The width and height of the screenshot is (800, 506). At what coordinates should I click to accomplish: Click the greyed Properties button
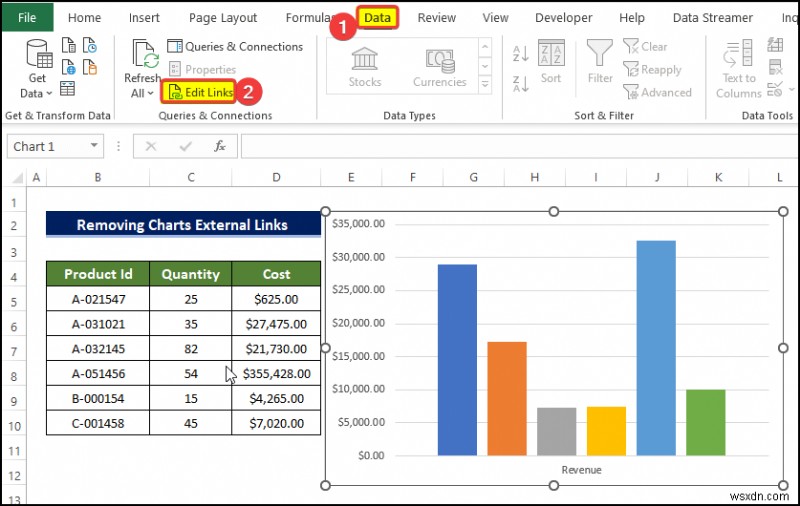203,69
